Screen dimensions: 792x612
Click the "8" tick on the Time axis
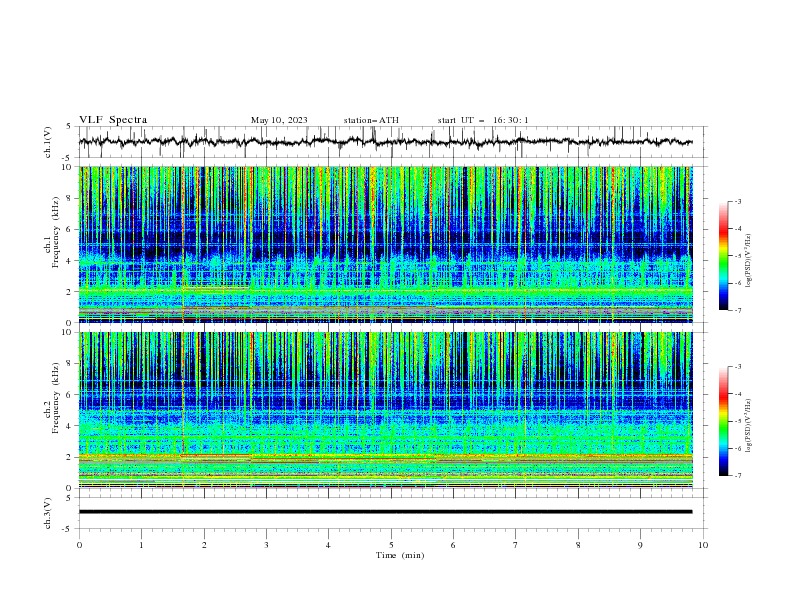(x=578, y=545)
